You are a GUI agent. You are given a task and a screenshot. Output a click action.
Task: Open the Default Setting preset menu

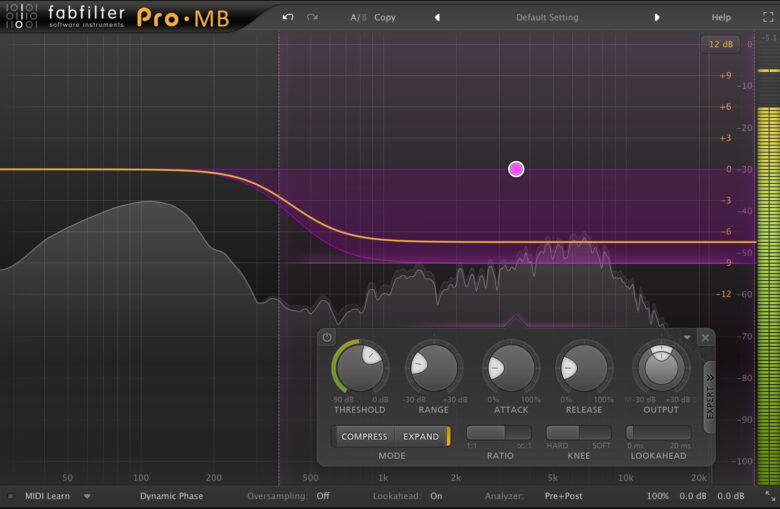click(547, 17)
